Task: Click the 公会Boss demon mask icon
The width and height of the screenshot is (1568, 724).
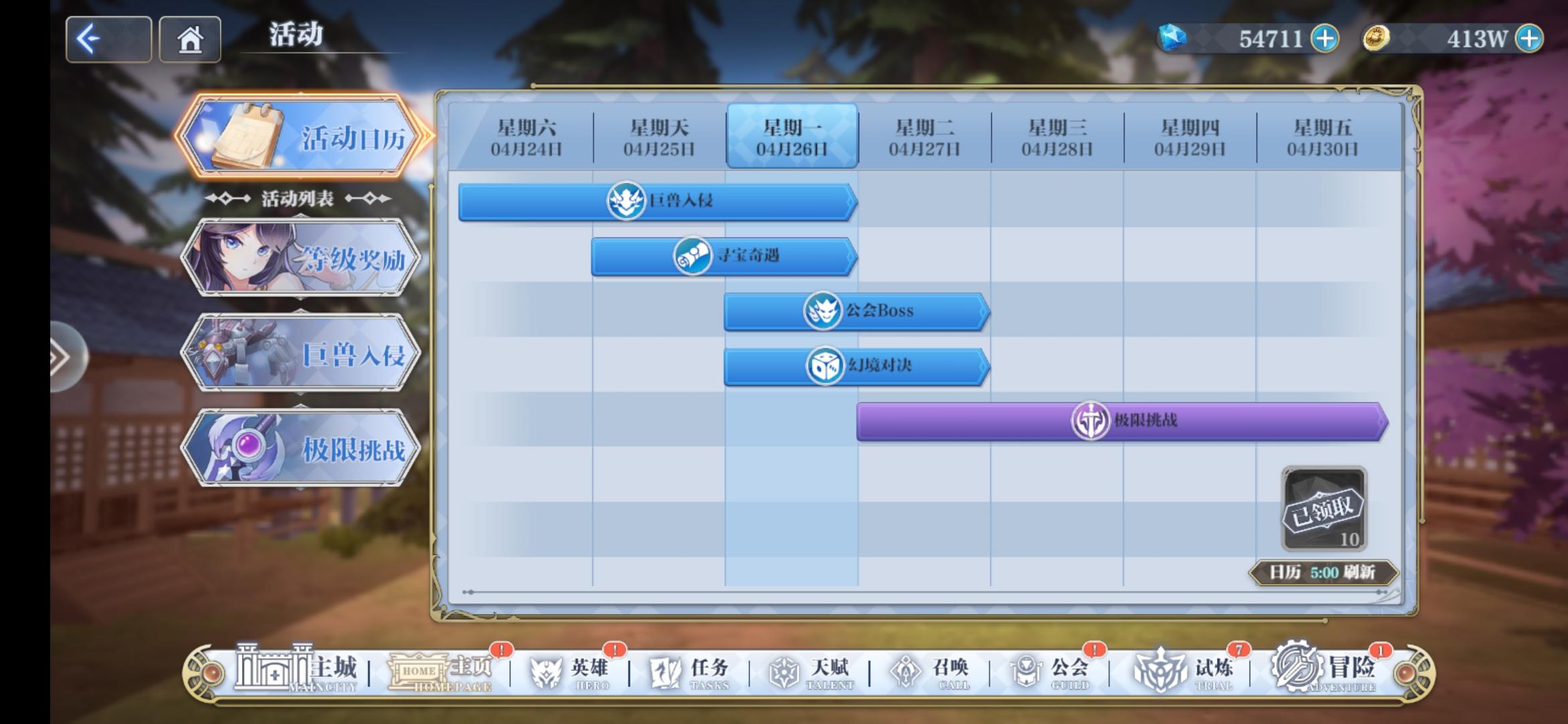Action: (822, 310)
